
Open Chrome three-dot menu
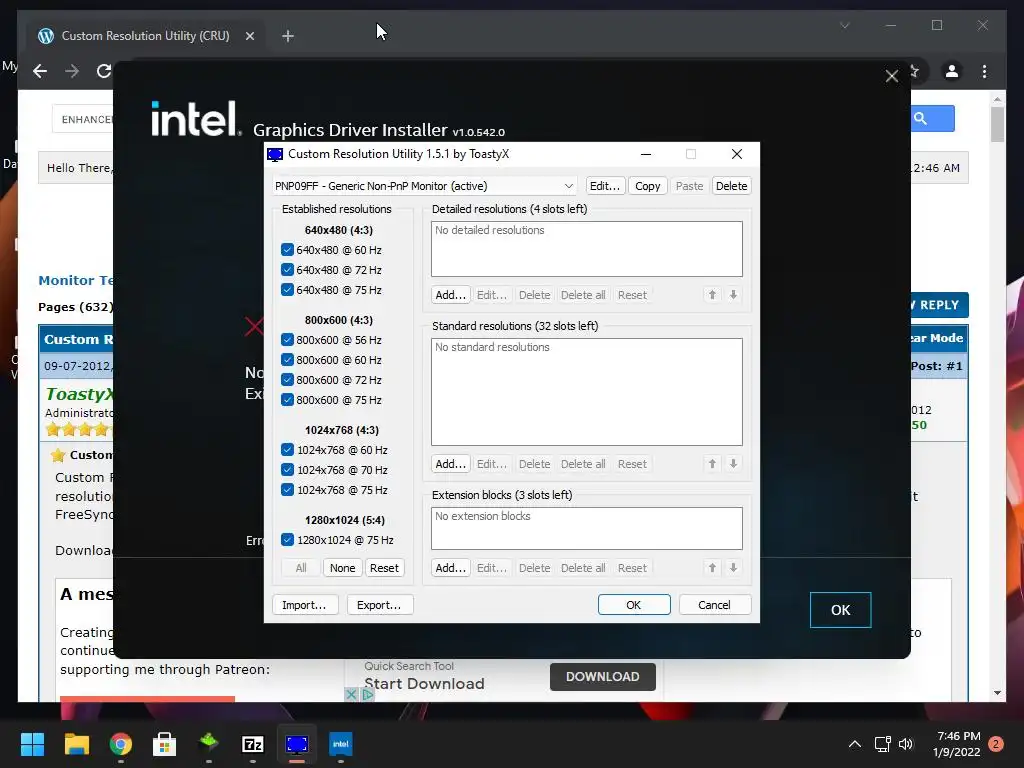(985, 71)
